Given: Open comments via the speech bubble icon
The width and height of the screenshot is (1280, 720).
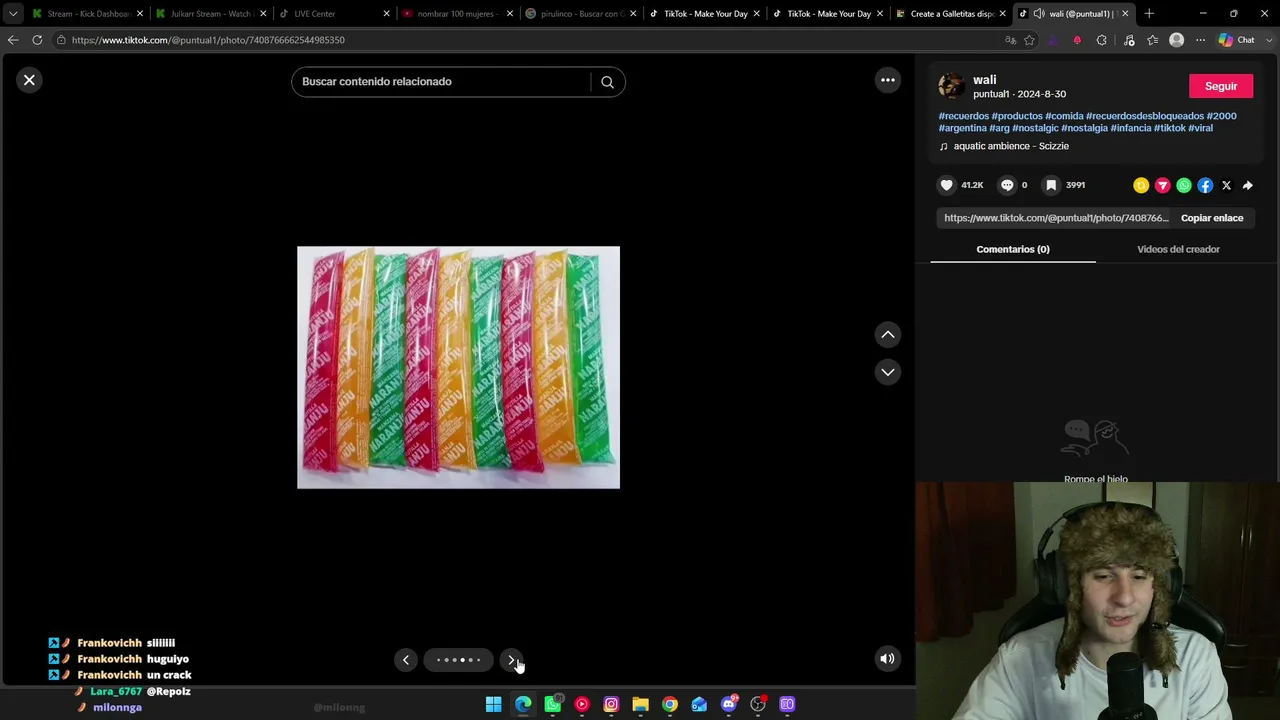Looking at the screenshot, I should pos(1007,185).
